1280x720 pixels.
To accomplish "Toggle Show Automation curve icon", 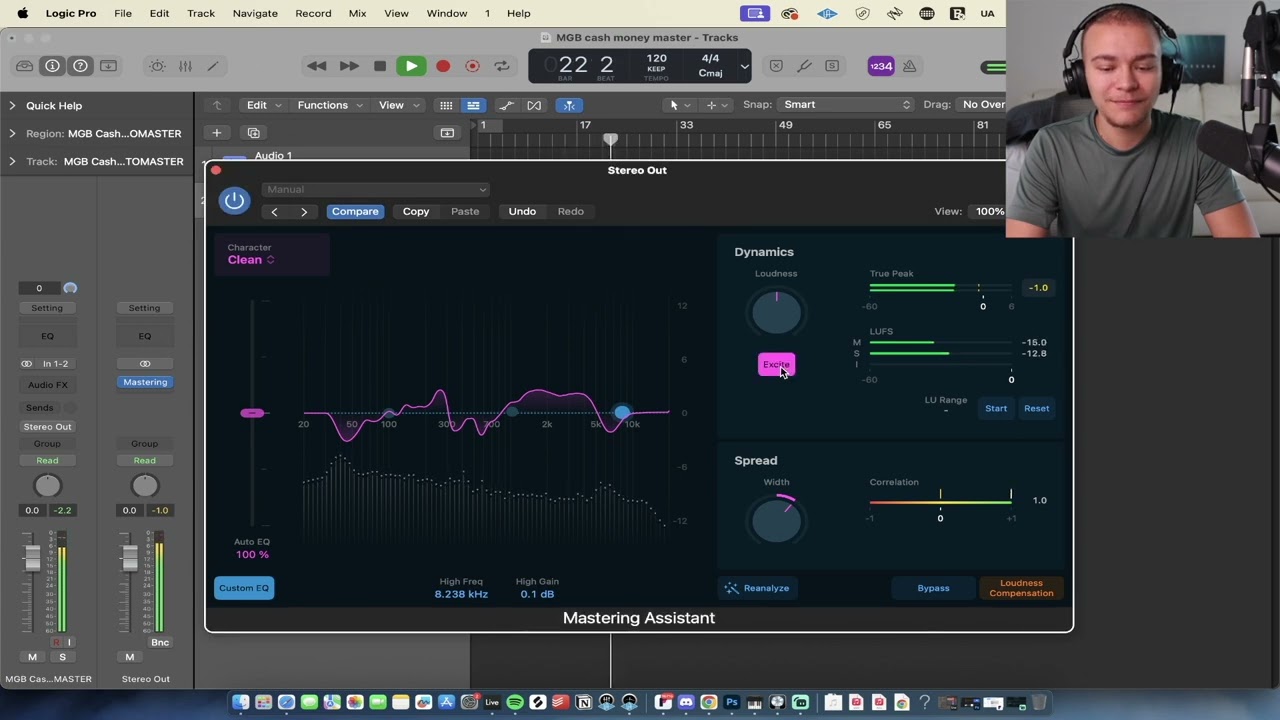I will pos(507,105).
